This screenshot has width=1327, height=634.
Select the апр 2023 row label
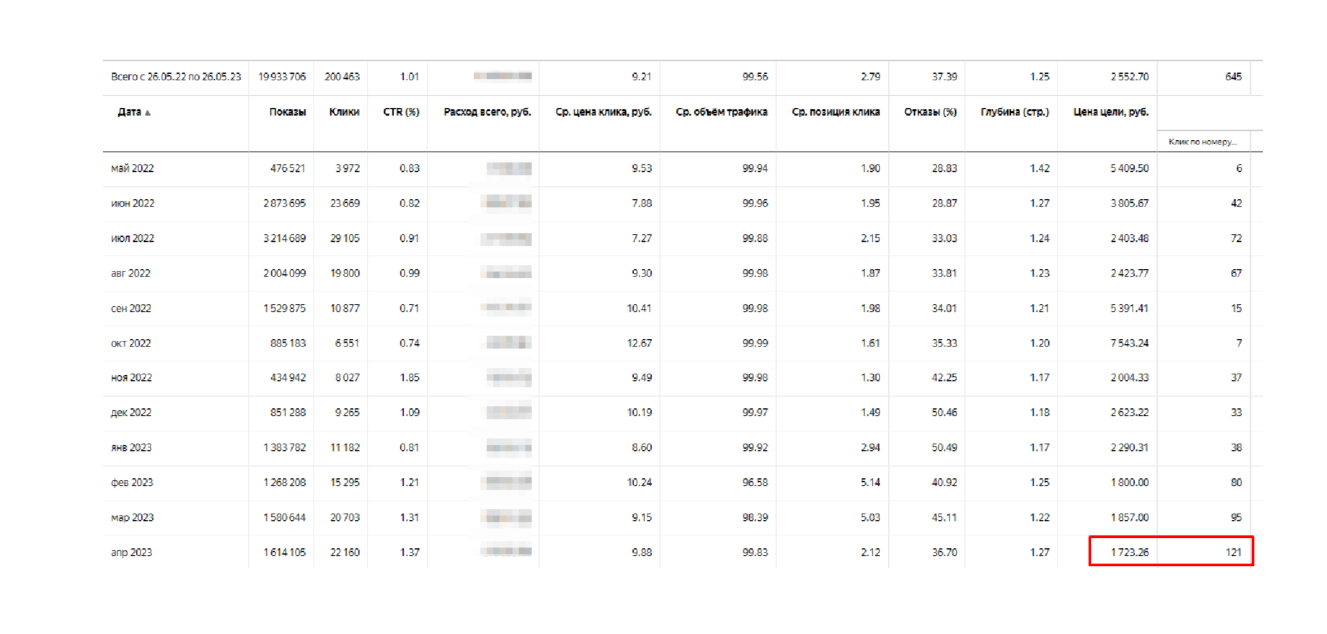coord(131,552)
